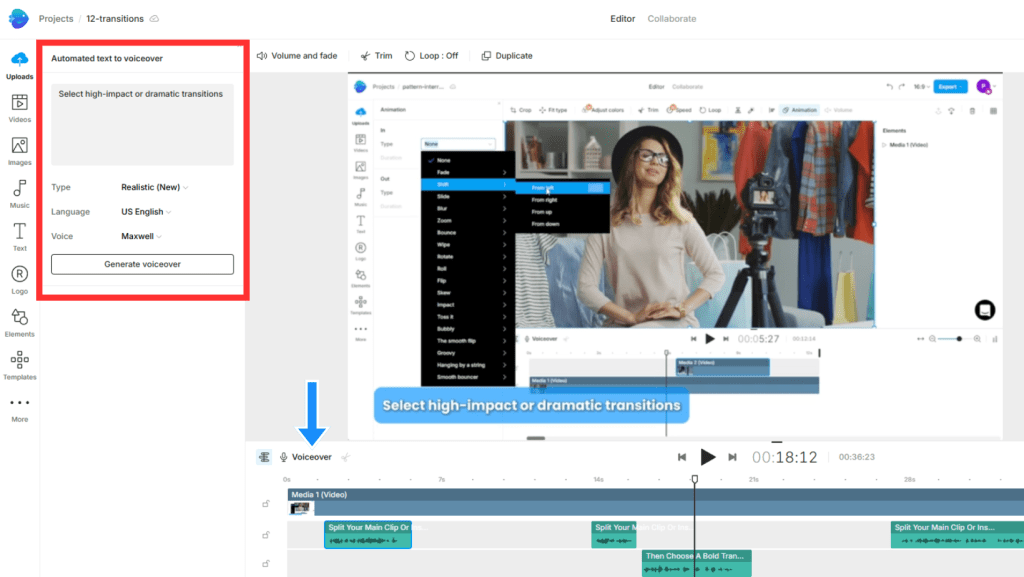Screen dimensions: 1024x577
Task: Expand the Type dropdown showing Realistic (New)
Action: (x=154, y=187)
